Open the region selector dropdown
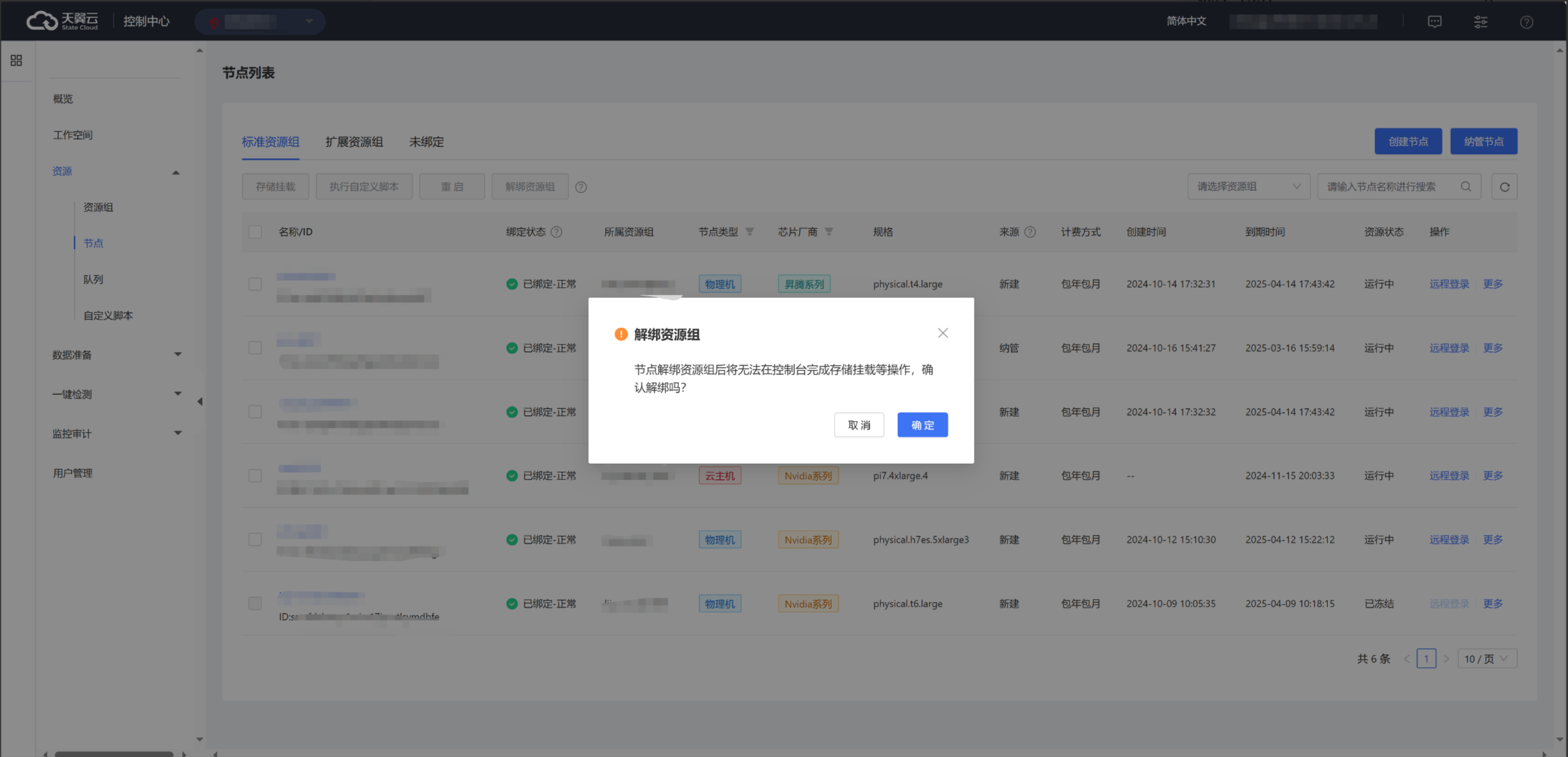Screen dimensions: 1568x757 (260, 22)
